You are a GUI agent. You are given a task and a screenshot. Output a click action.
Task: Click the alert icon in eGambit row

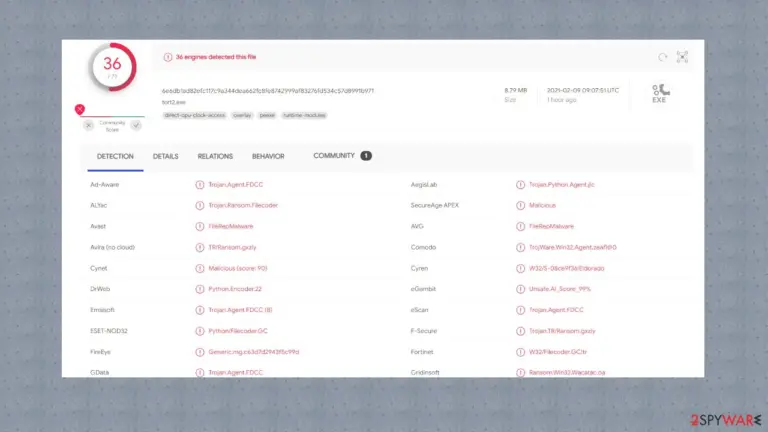pyautogui.click(x=520, y=289)
